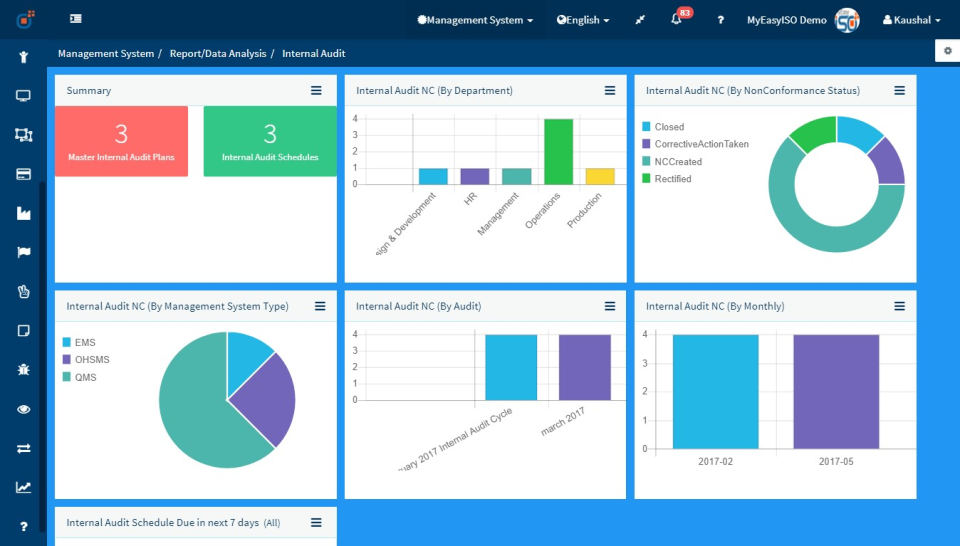The width and height of the screenshot is (960, 546).
Task: Open the page settings gear icon
Action: pyautogui.click(x=947, y=51)
